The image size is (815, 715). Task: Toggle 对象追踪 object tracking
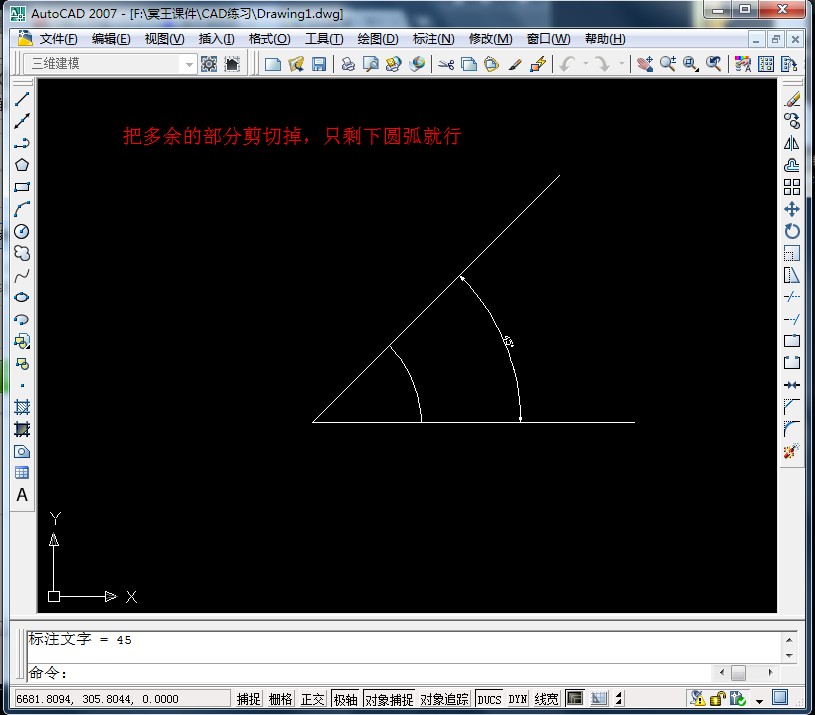pyautogui.click(x=444, y=699)
